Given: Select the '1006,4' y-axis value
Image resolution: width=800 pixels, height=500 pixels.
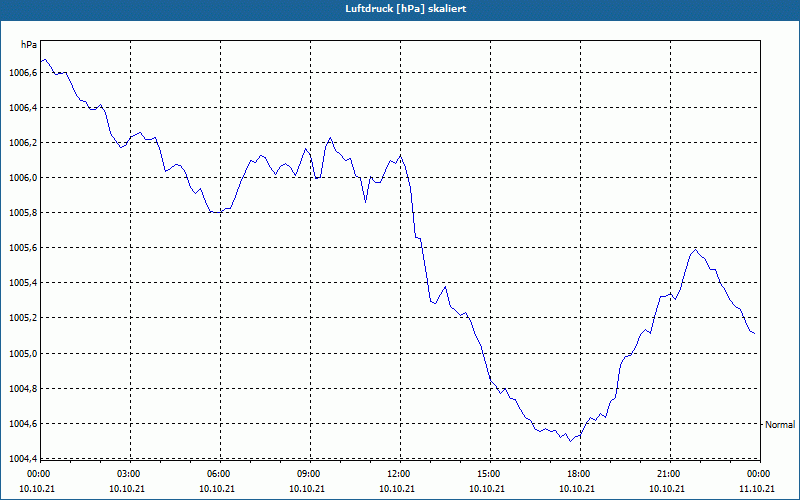Looking at the screenshot, I should coord(23,108).
